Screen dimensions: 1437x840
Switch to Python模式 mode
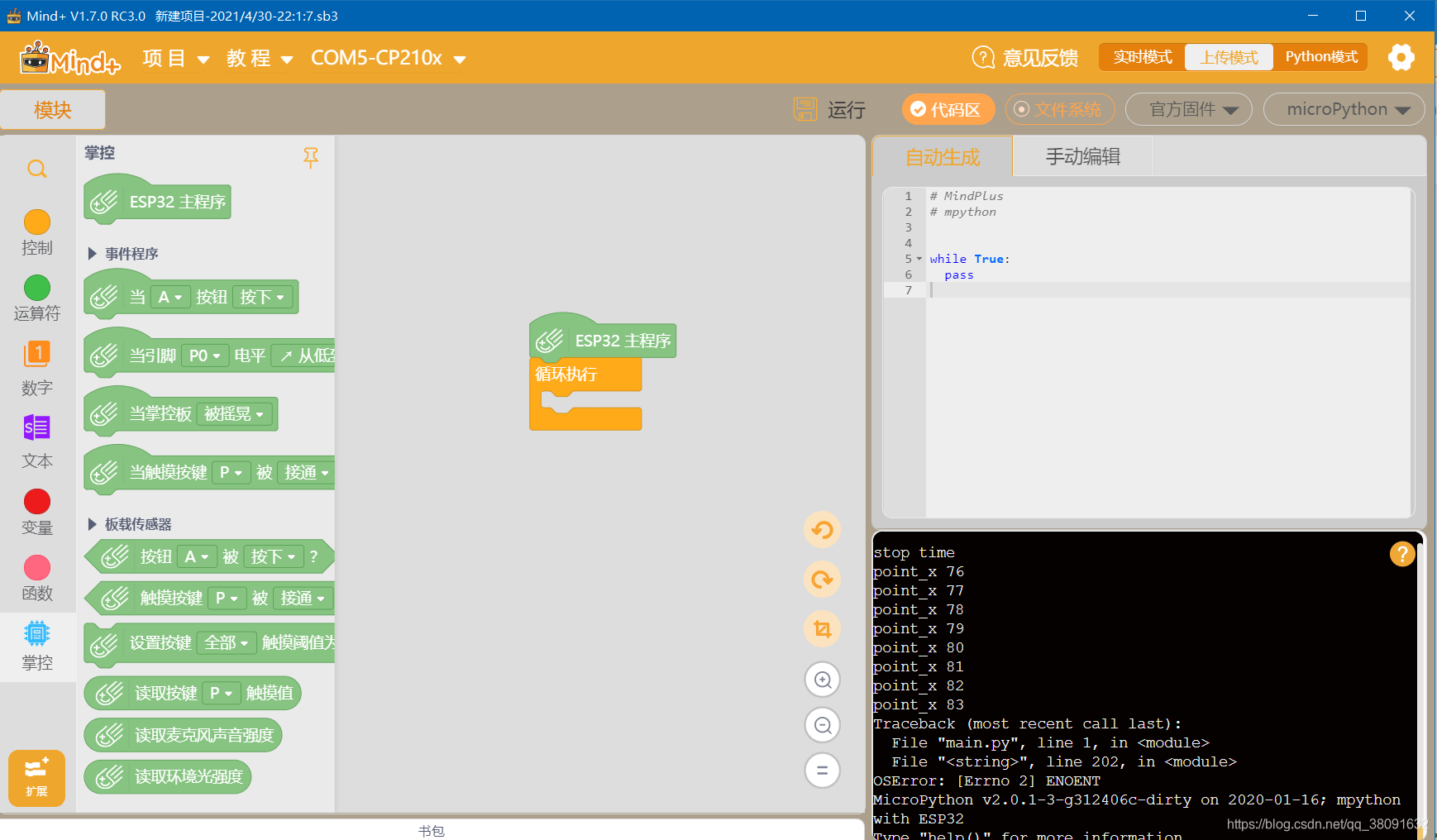pos(1321,57)
